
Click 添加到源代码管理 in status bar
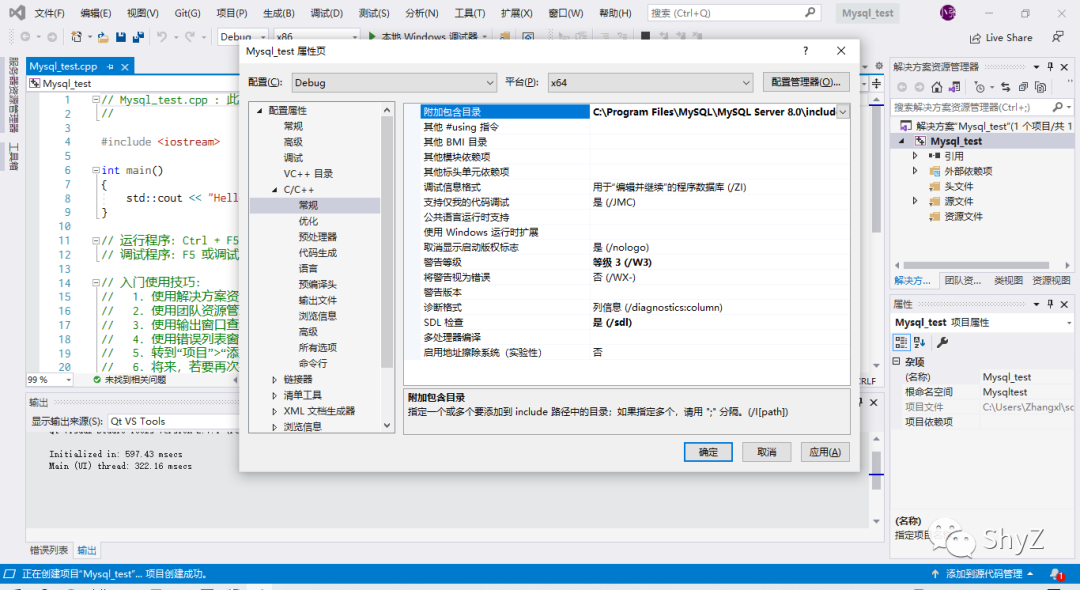[984, 573]
